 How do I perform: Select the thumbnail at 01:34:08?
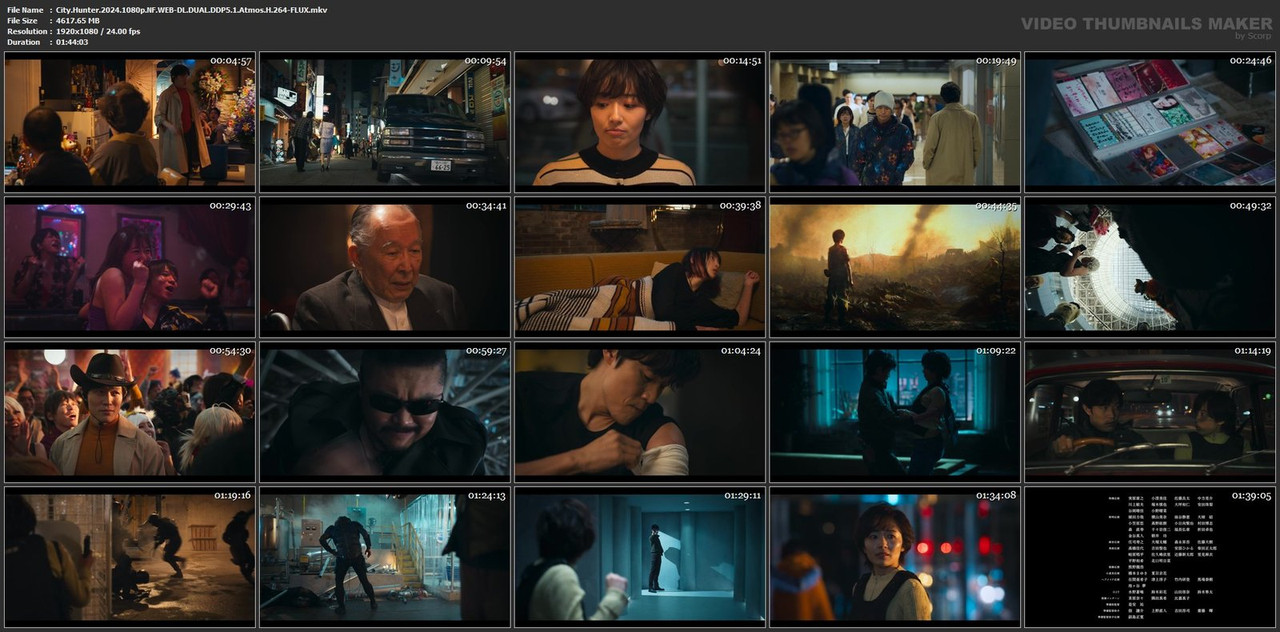[x=895, y=556]
